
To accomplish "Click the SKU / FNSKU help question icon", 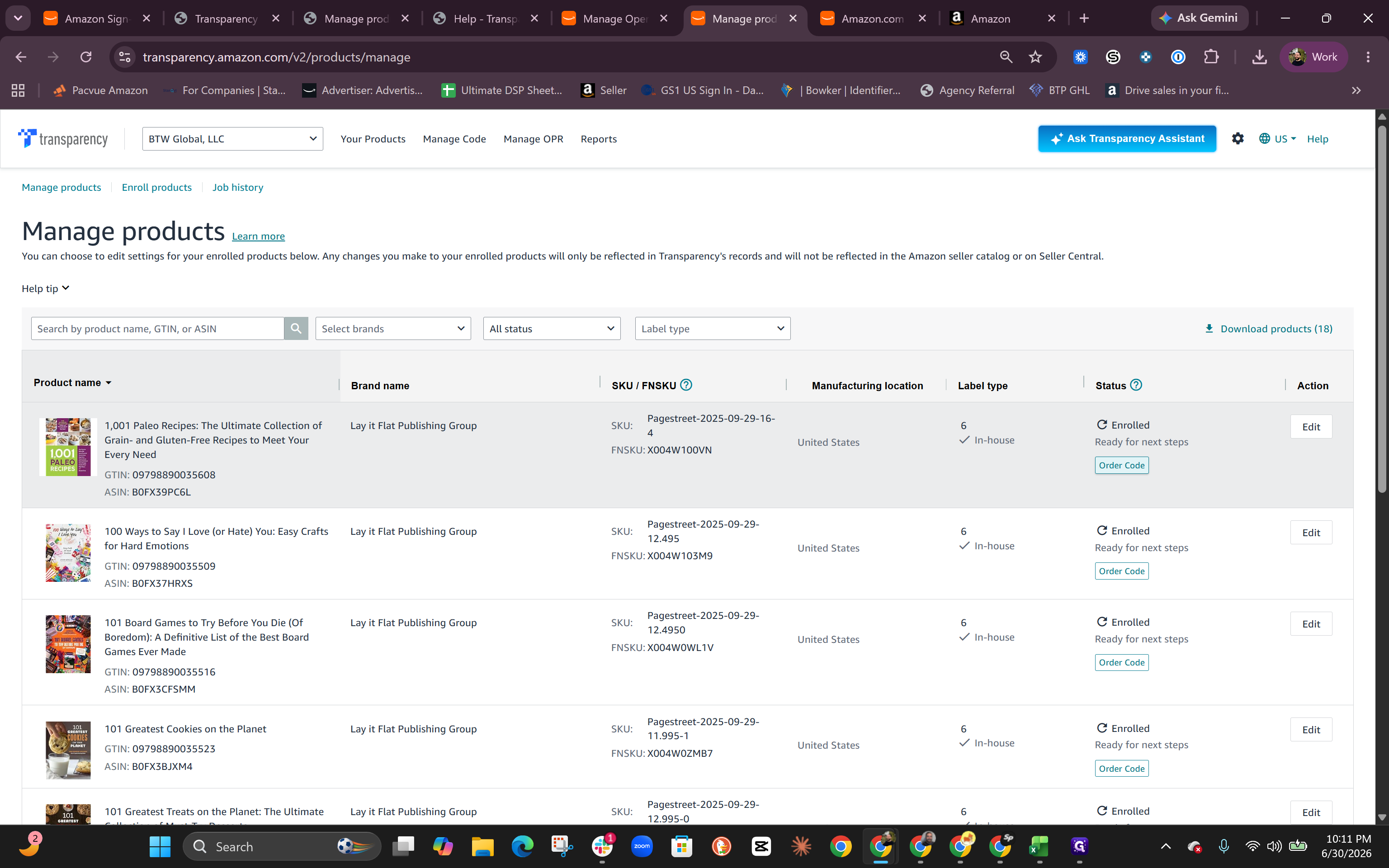I will click(x=686, y=385).
